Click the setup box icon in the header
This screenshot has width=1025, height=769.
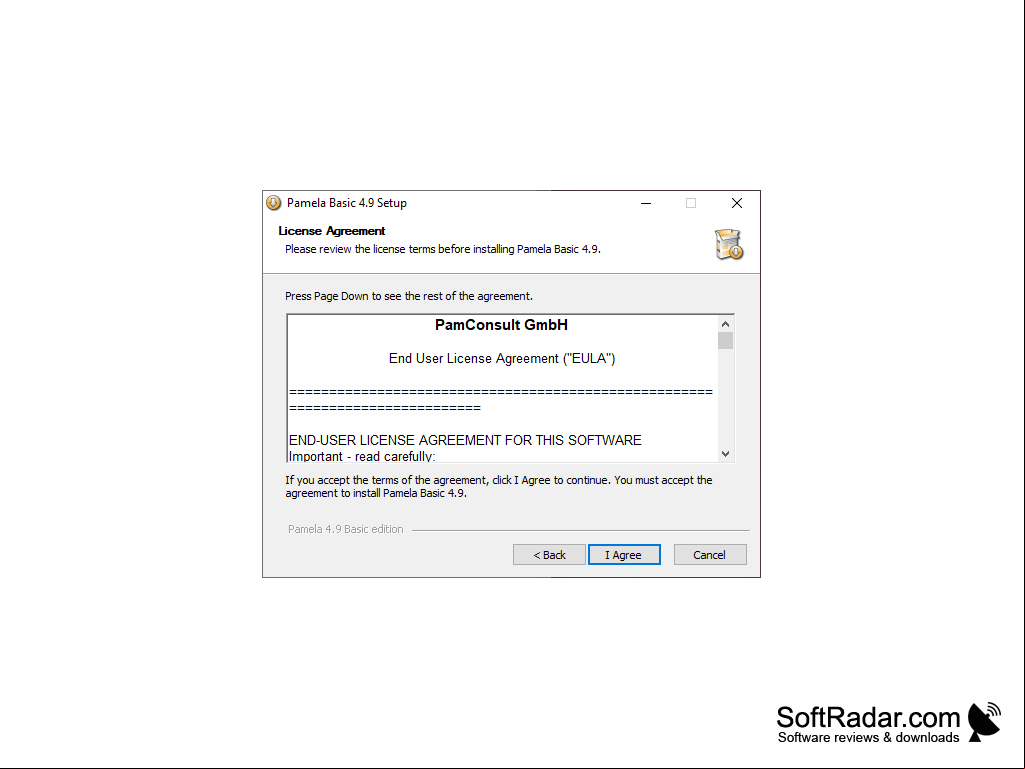[729, 245]
